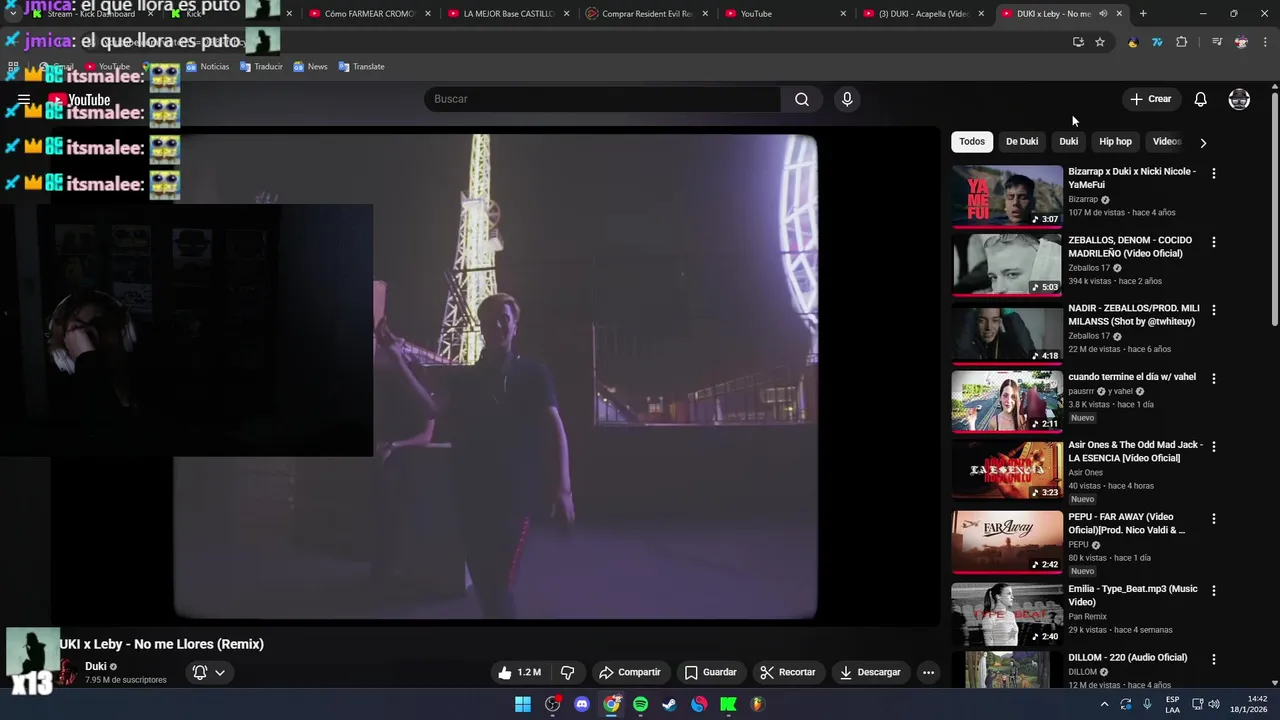
Task: Open options for PEPU - FAR AWAY video
Action: click(x=1214, y=519)
